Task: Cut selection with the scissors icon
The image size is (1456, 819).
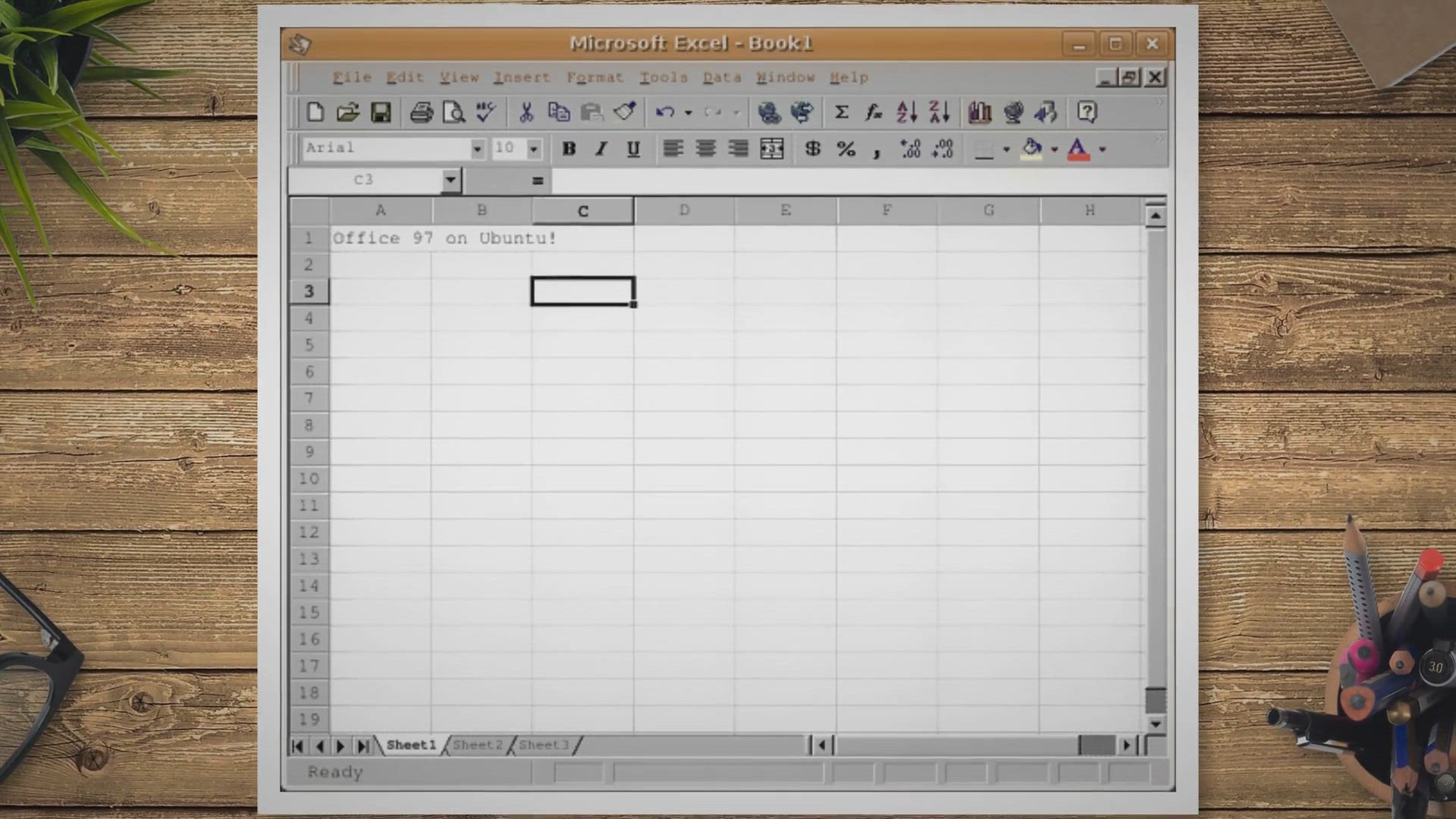Action: tap(526, 112)
